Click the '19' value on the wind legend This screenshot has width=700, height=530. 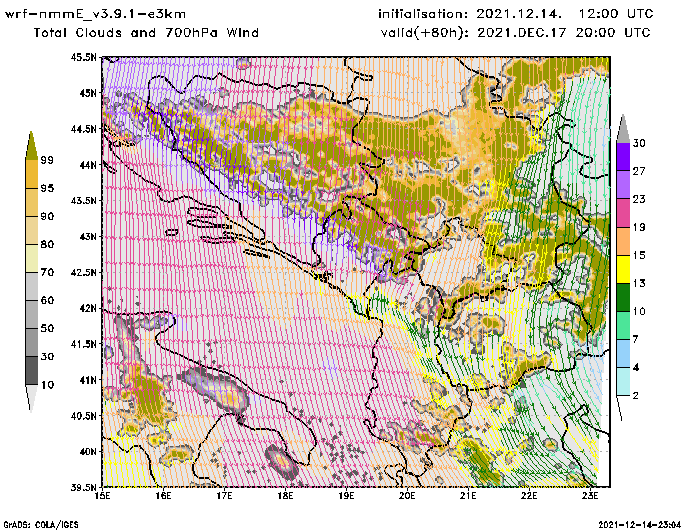pyautogui.click(x=639, y=227)
